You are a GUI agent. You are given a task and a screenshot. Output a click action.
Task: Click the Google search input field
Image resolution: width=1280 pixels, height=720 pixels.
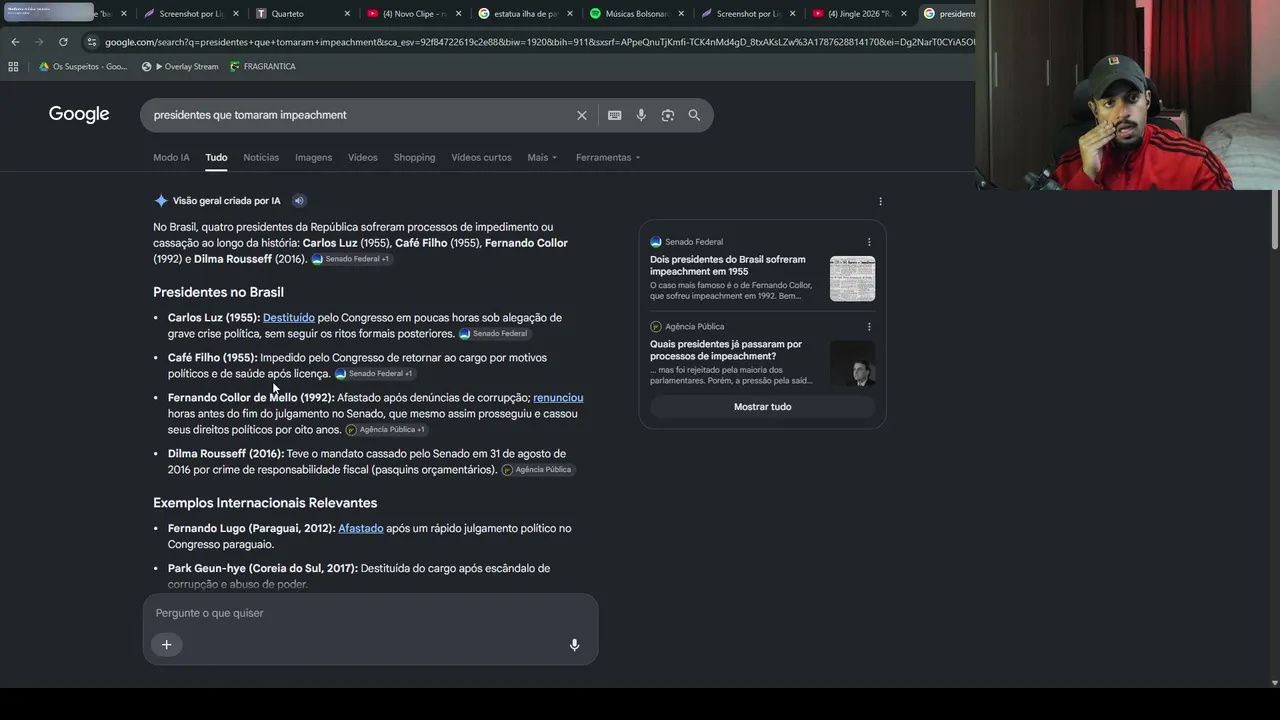[x=358, y=115]
